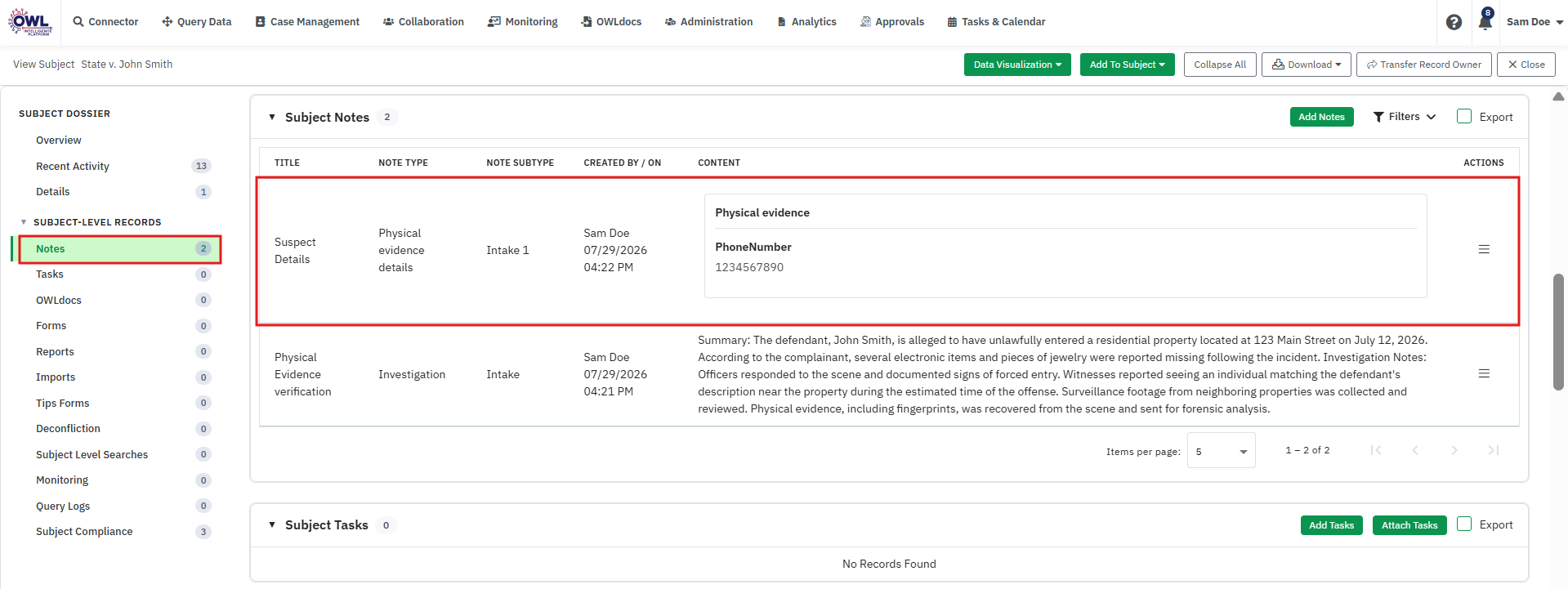
Task: Open the notifications bell icon
Action: (1485, 22)
